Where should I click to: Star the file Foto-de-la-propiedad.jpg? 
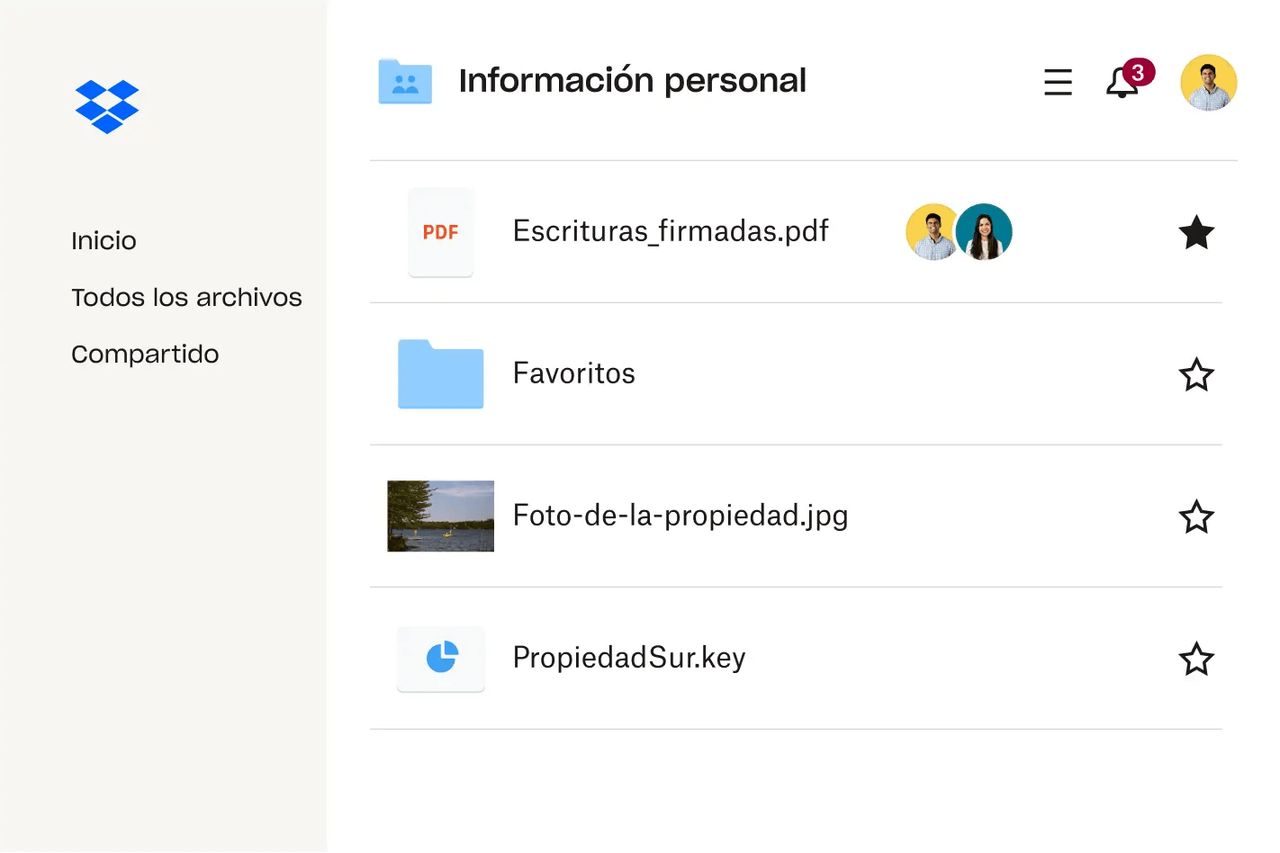coord(1196,517)
